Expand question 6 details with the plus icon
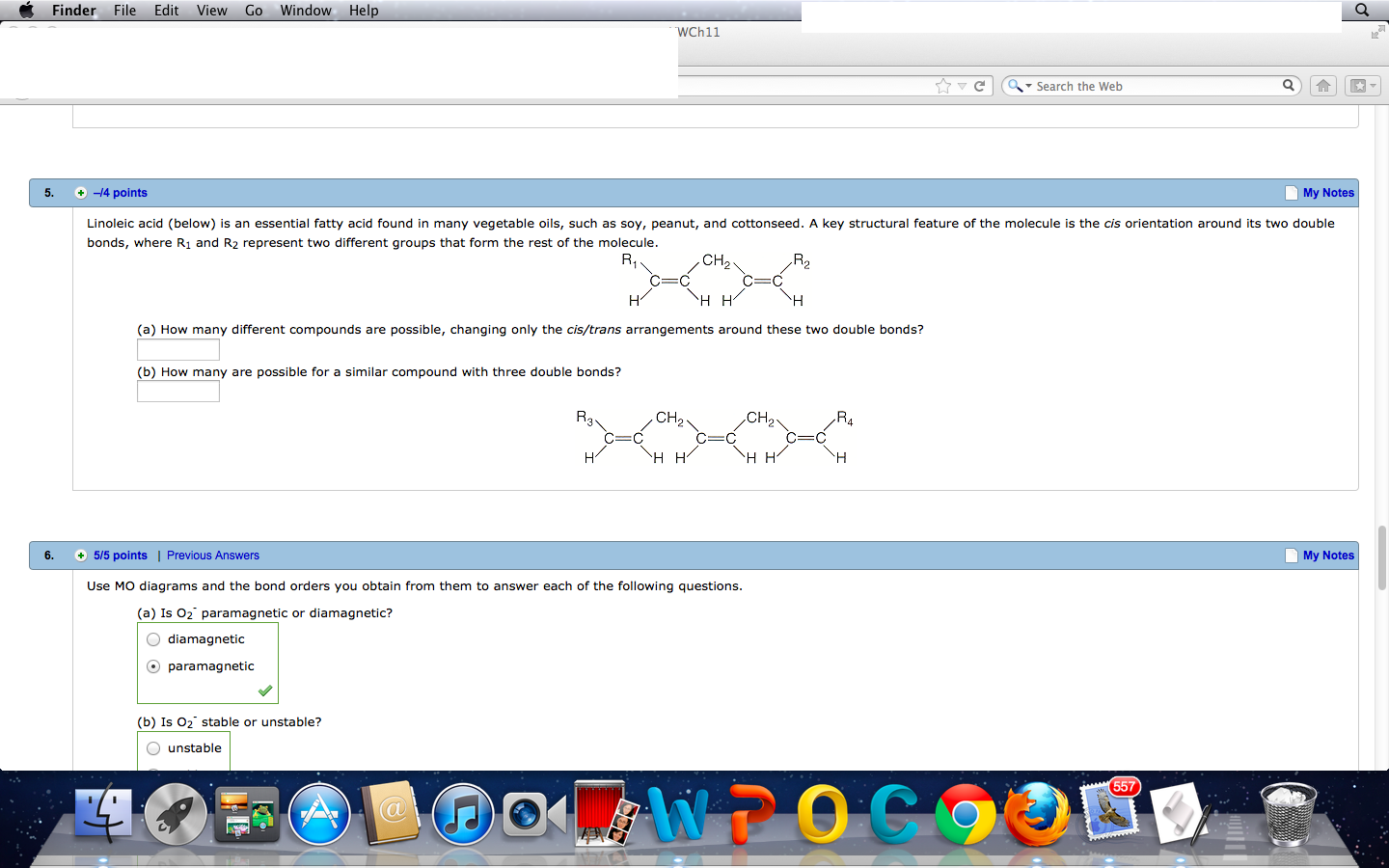This screenshot has height=868, width=1389. click(81, 556)
